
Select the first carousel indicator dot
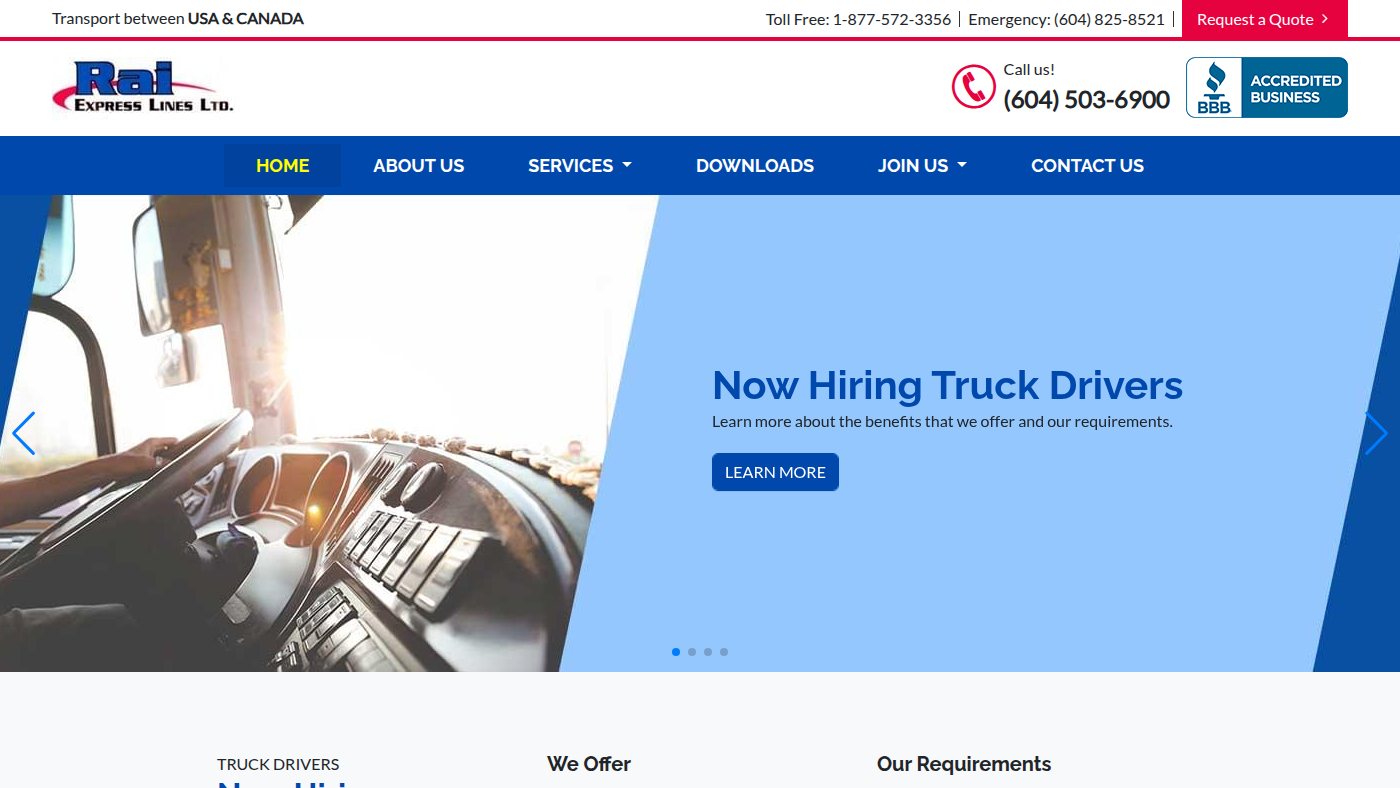[676, 652]
